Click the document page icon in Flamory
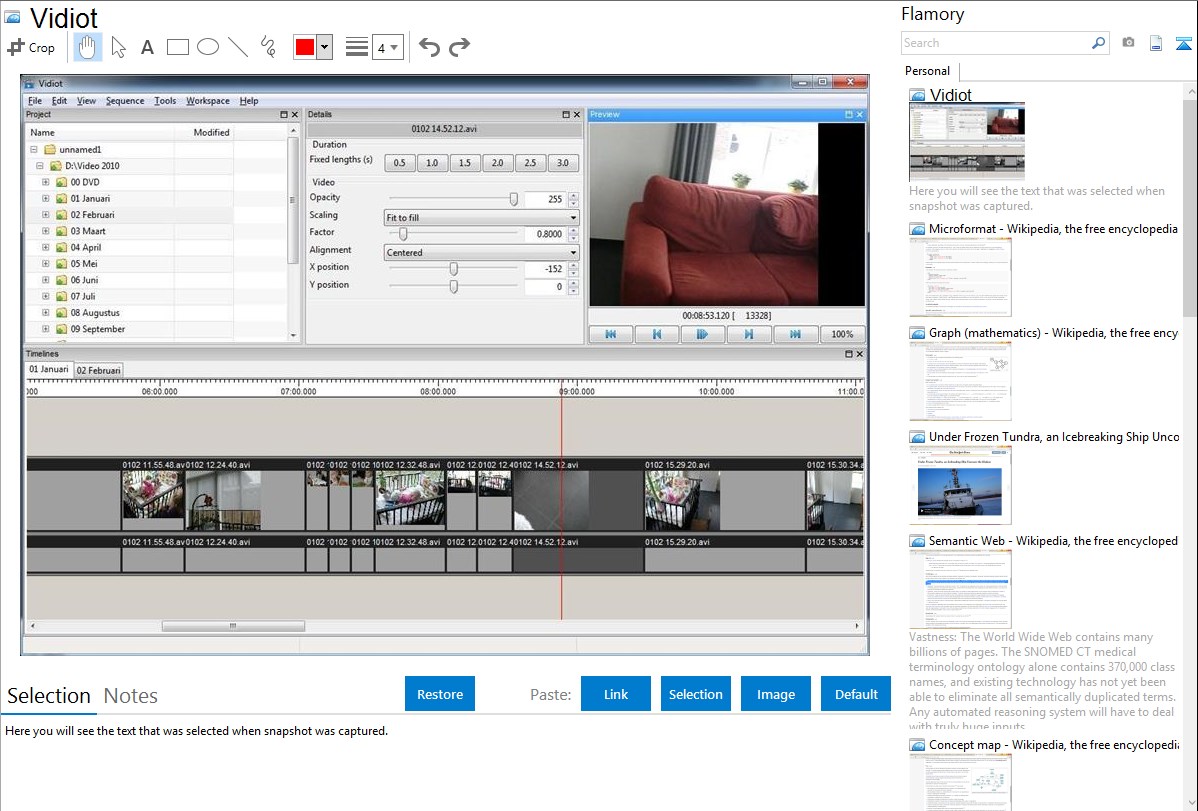1198x811 pixels. [x=1156, y=43]
